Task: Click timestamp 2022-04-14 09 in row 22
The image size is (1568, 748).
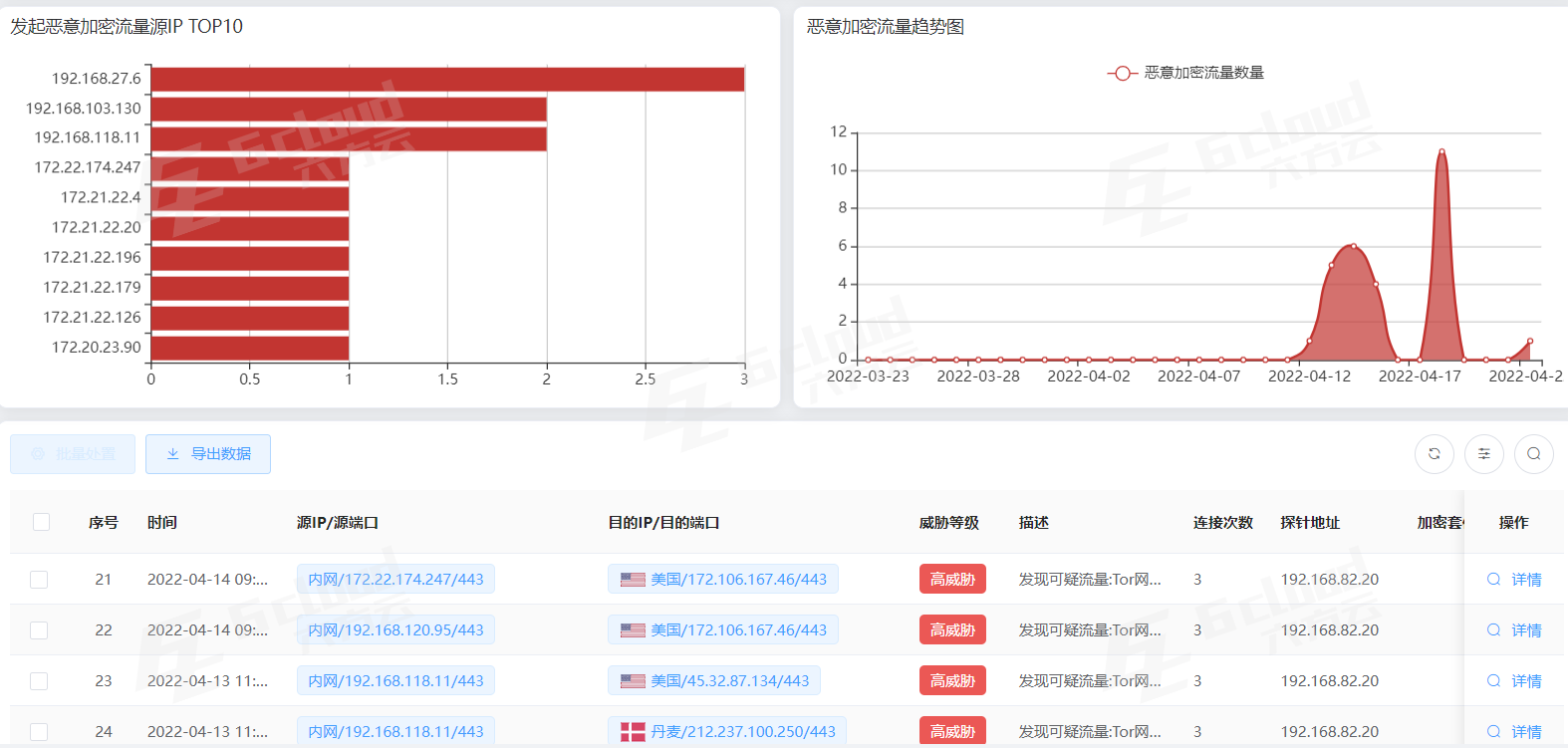Action: click(207, 630)
